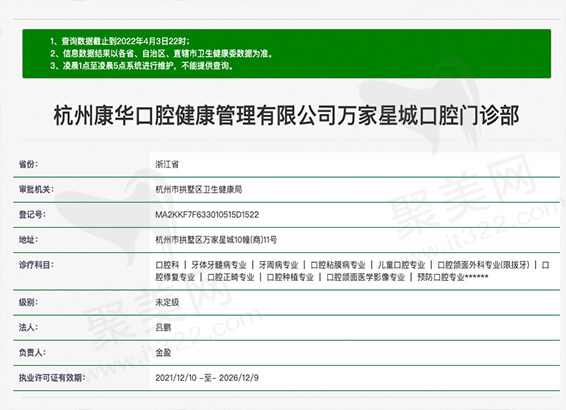Click the 诊疗科目 label

(36, 265)
